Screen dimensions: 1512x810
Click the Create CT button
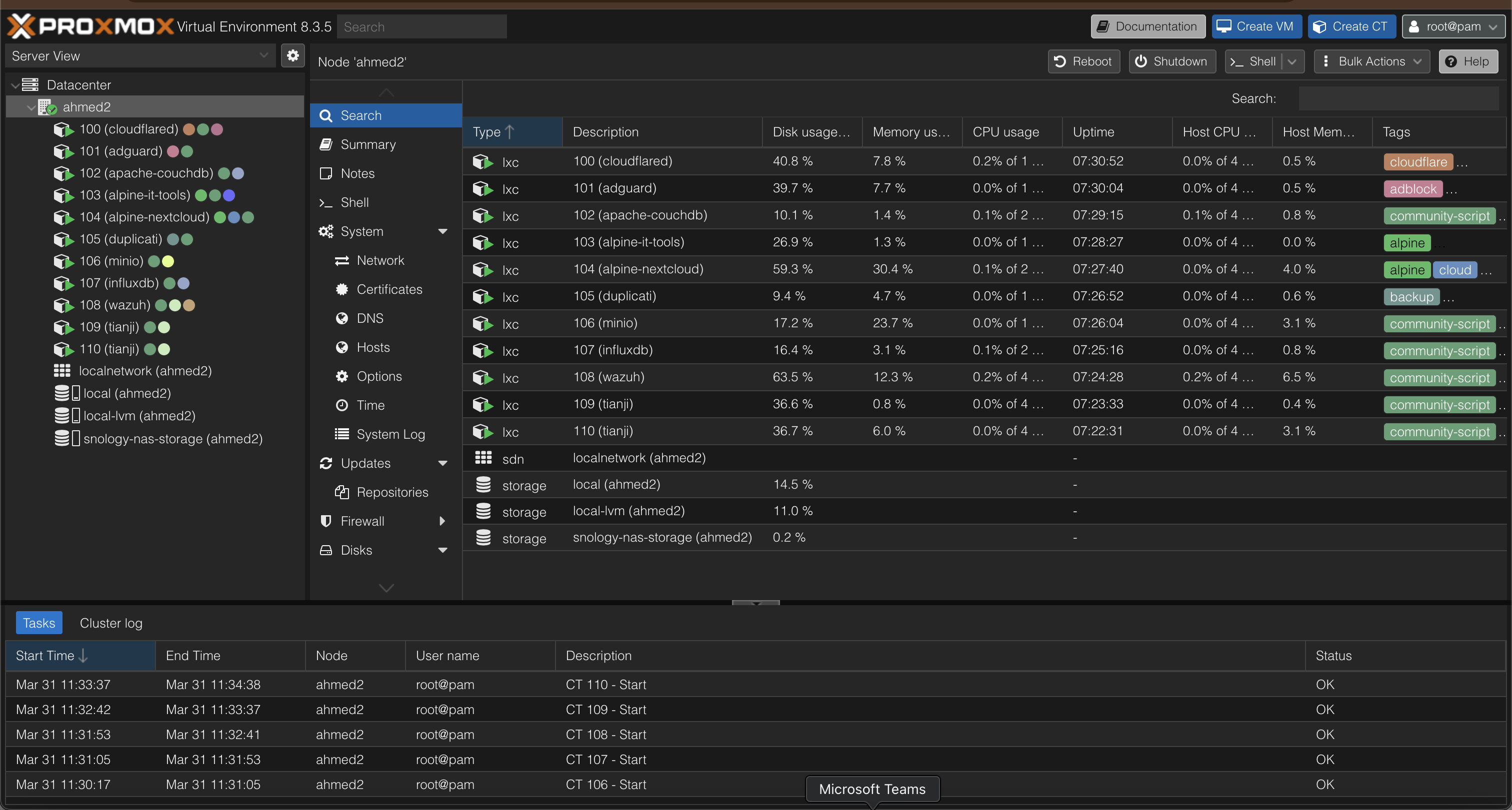point(1351,26)
